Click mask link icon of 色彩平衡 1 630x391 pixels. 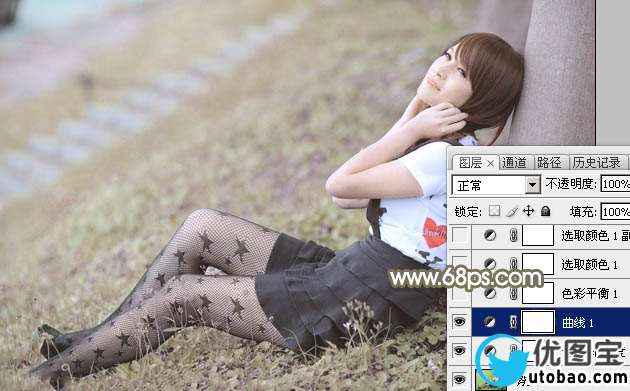point(513,293)
